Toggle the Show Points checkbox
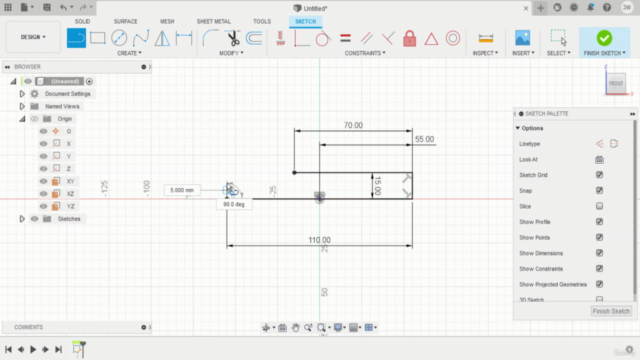The width and height of the screenshot is (640, 360). (x=599, y=237)
